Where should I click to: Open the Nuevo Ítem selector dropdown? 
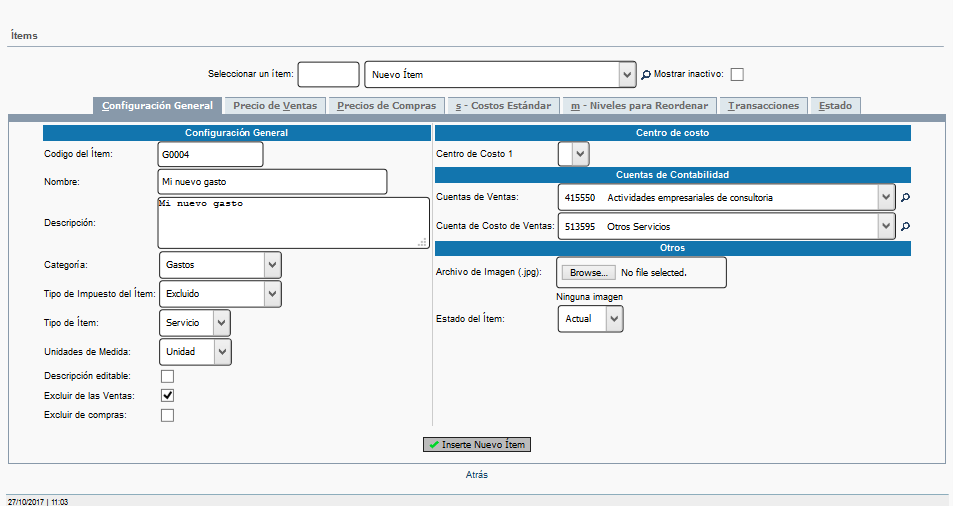point(500,75)
